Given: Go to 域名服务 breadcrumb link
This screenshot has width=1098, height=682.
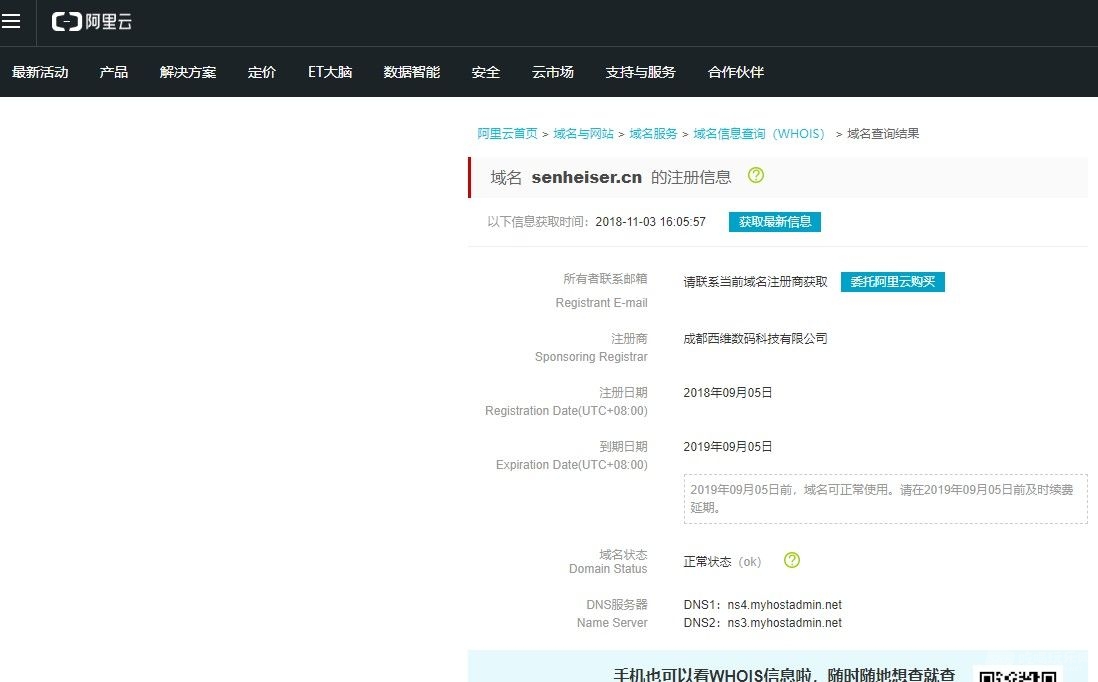Looking at the screenshot, I should click(653, 134).
